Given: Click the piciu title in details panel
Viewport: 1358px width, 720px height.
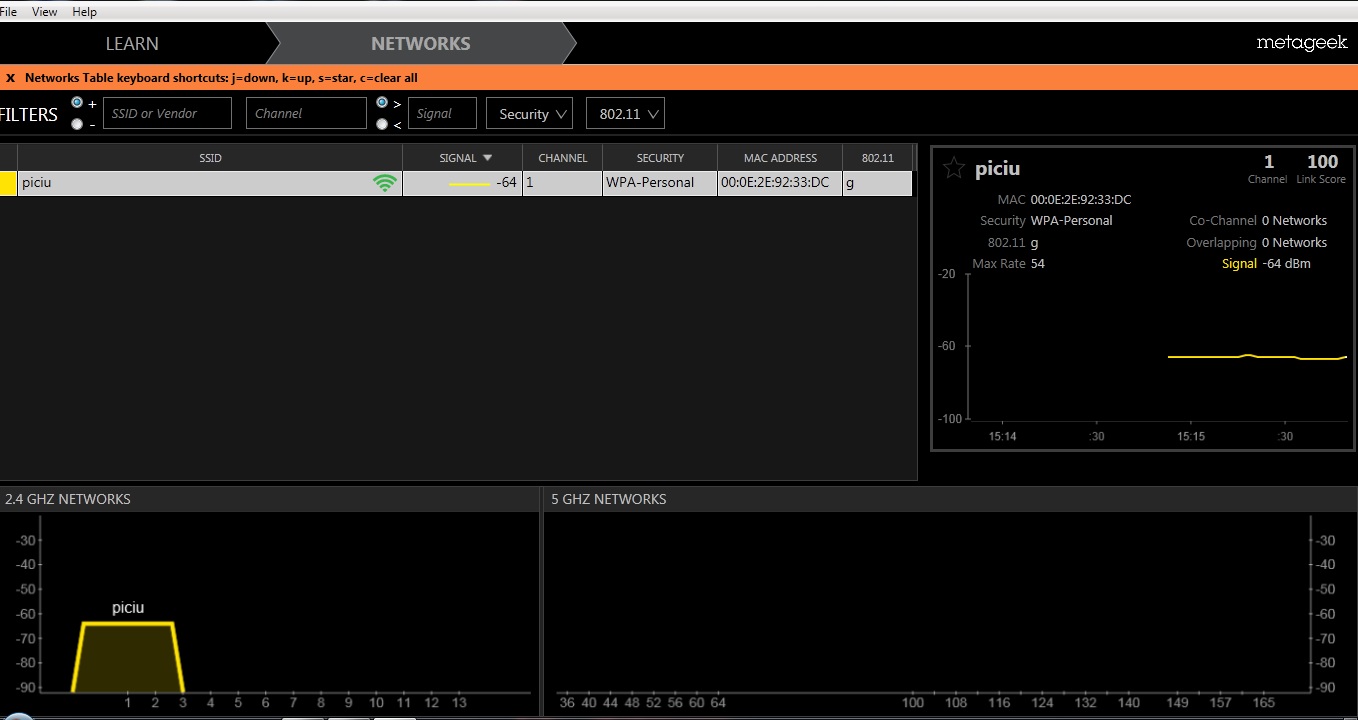Looking at the screenshot, I should point(997,169).
